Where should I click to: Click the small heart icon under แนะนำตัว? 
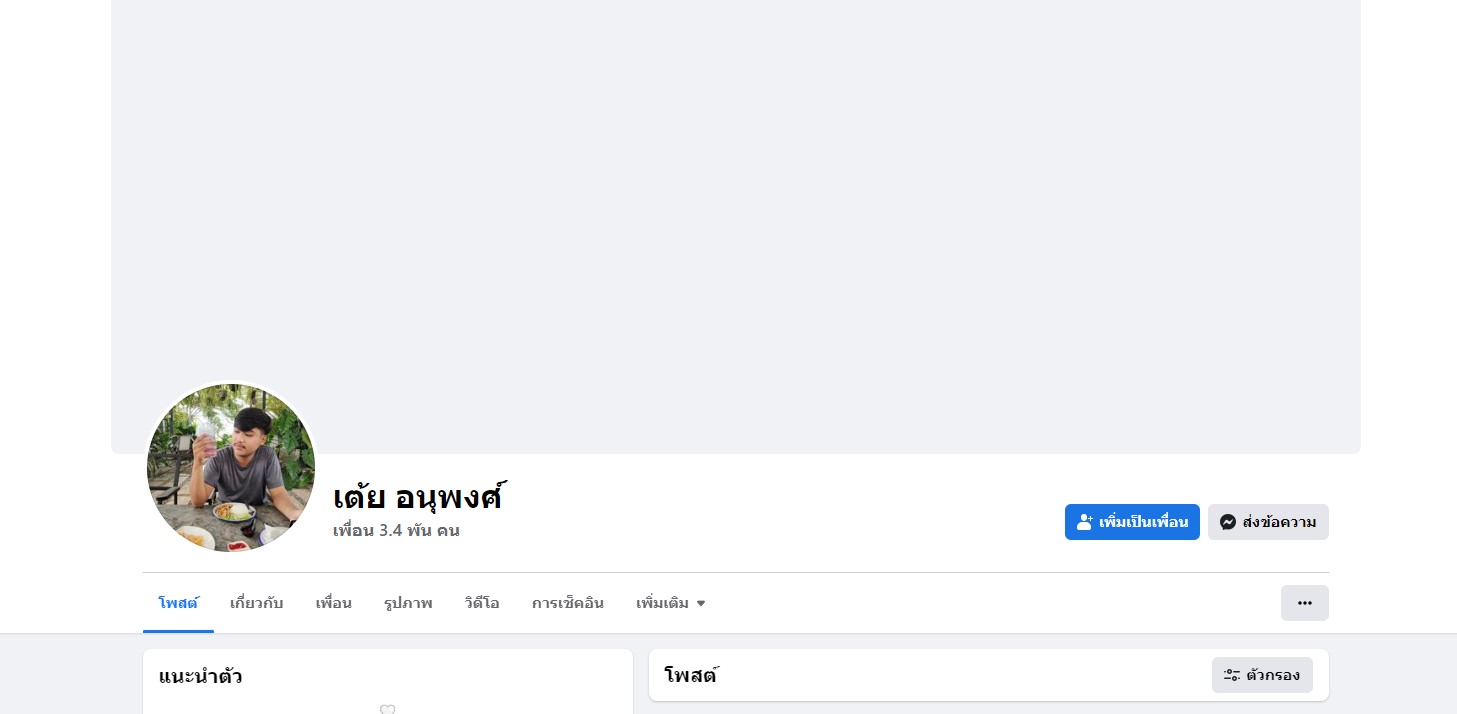coord(388,709)
